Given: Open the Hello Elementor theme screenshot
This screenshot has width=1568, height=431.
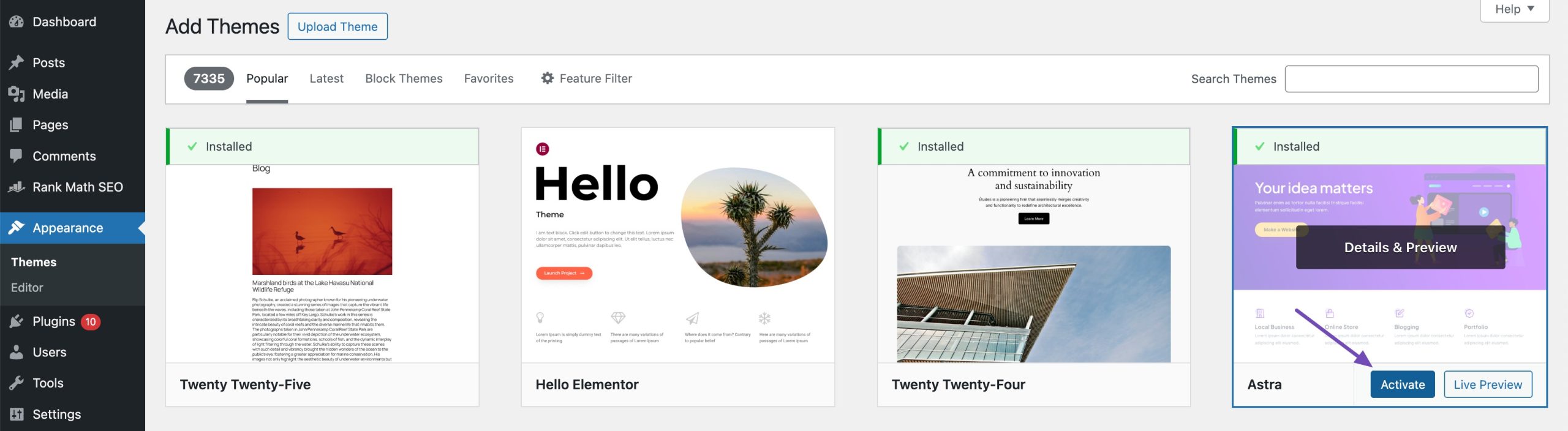Looking at the screenshot, I should point(678,245).
